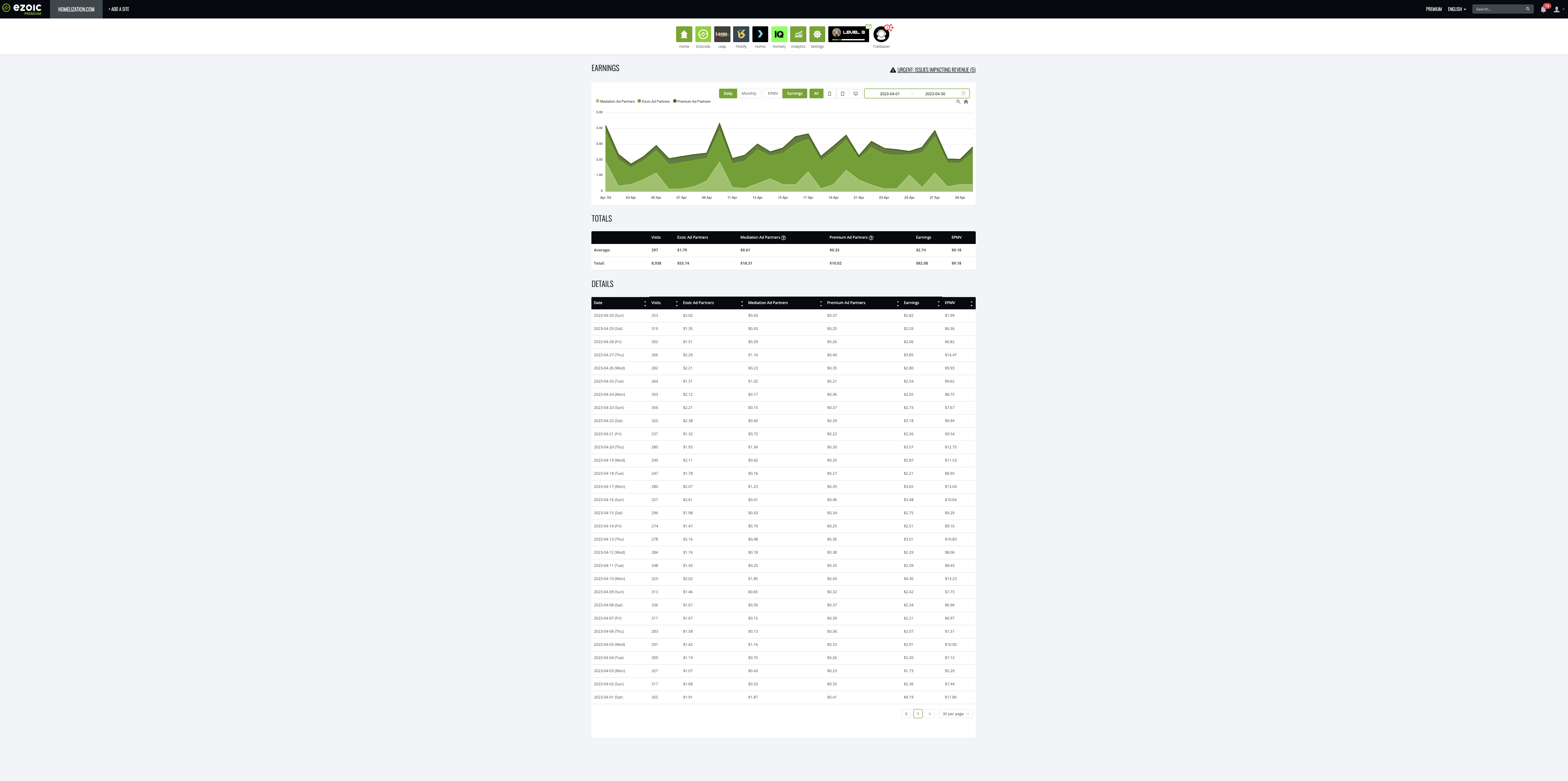Viewport: 1568px width, 781px height.
Task: Click the end date 2023-04-30 field
Action: [x=935, y=94]
